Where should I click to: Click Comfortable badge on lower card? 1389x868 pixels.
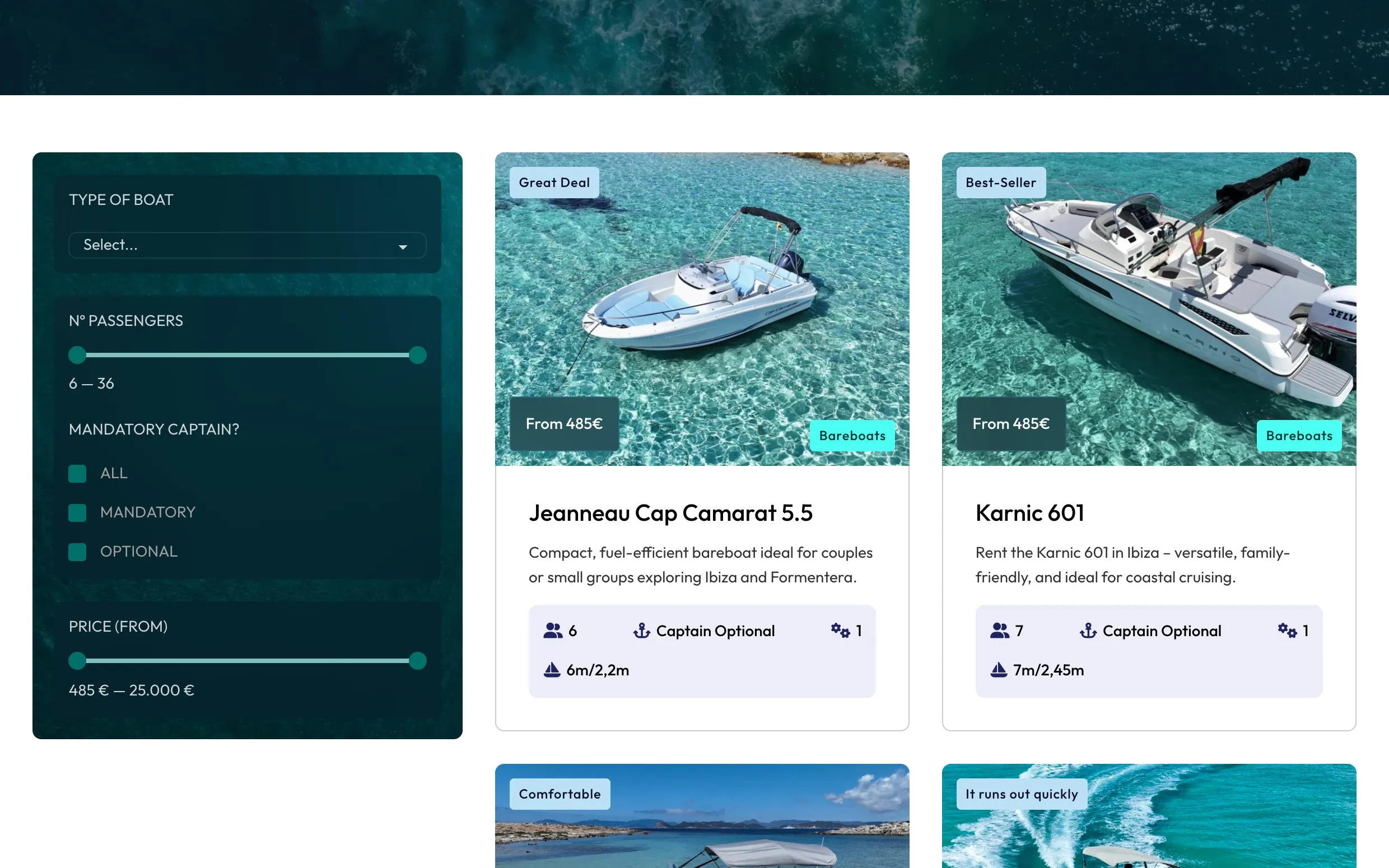560,794
